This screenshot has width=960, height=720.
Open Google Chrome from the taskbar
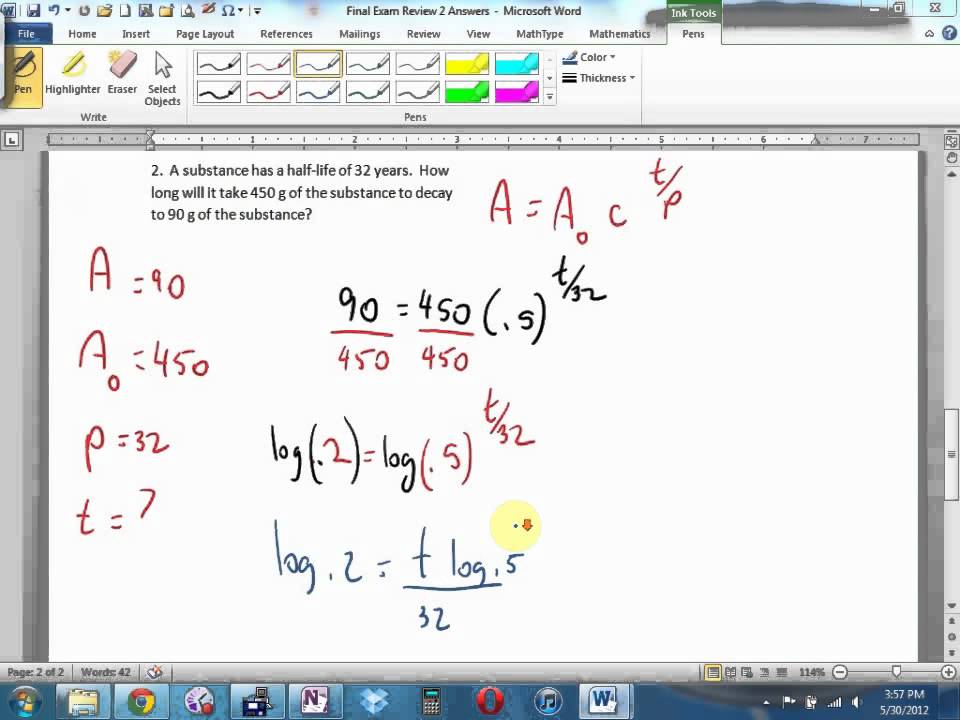tap(142, 702)
